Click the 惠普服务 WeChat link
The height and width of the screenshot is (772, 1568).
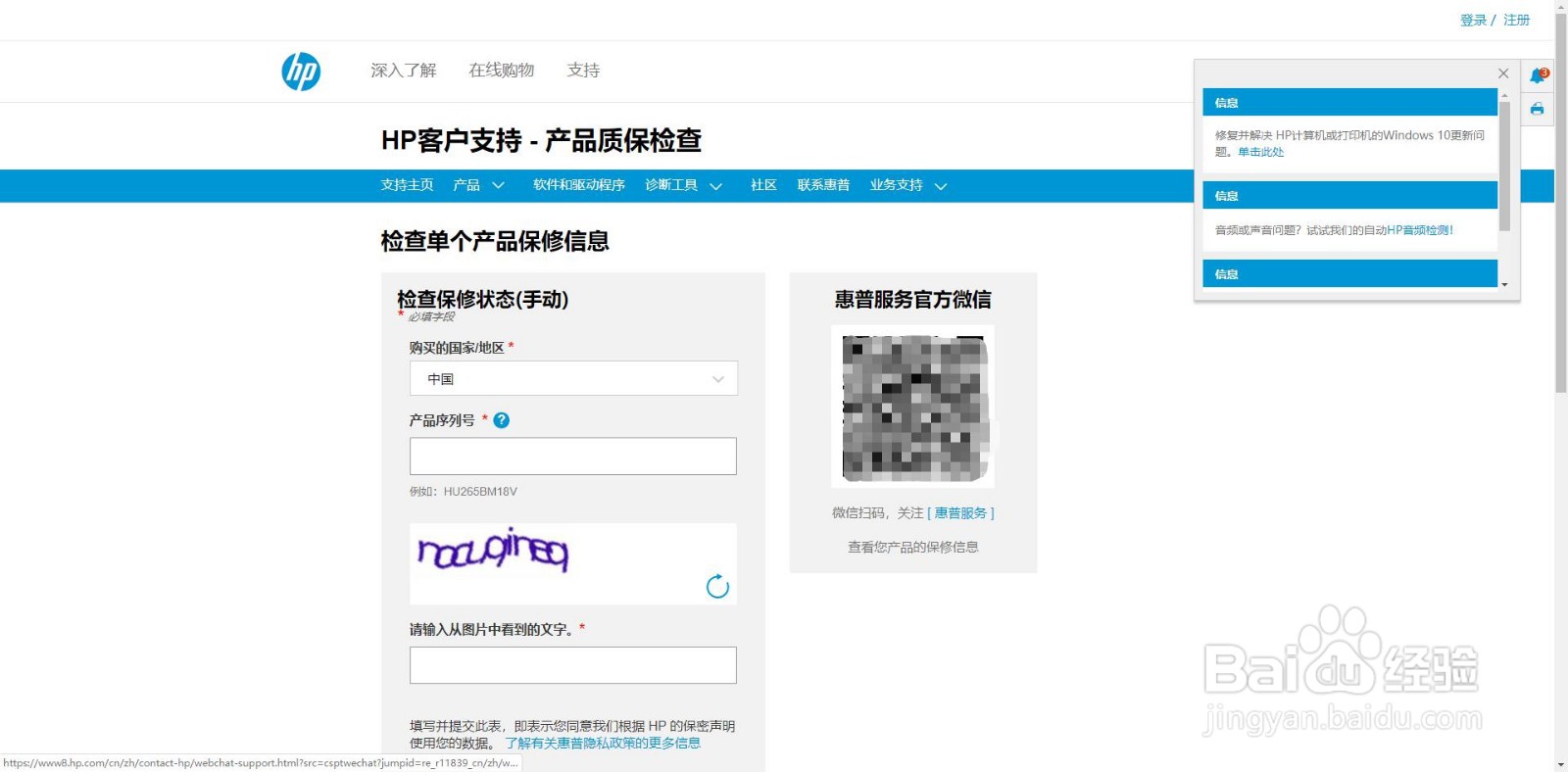coord(960,513)
